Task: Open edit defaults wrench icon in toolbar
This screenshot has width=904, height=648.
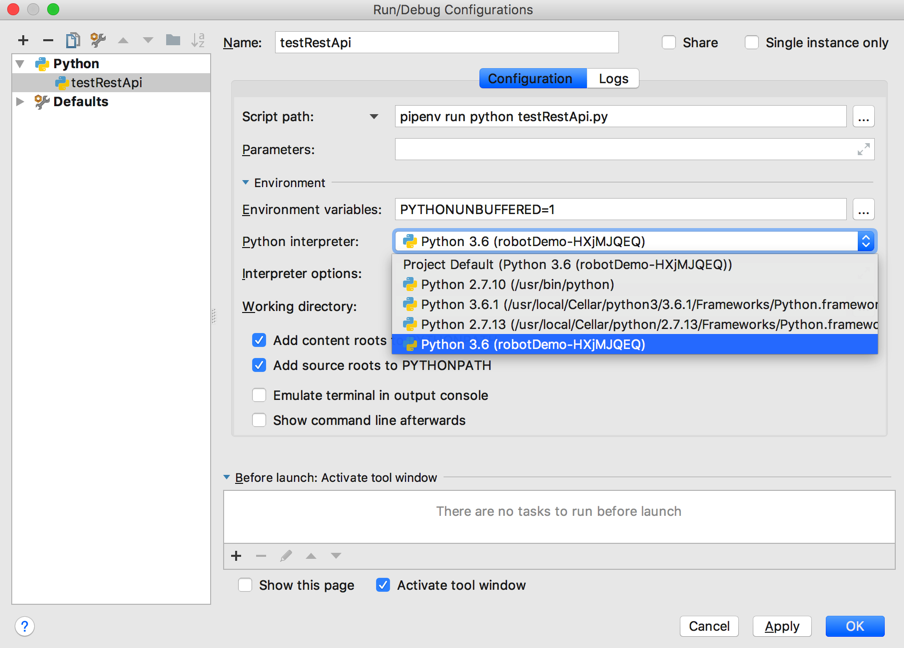Action: click(x=98, y=40)
